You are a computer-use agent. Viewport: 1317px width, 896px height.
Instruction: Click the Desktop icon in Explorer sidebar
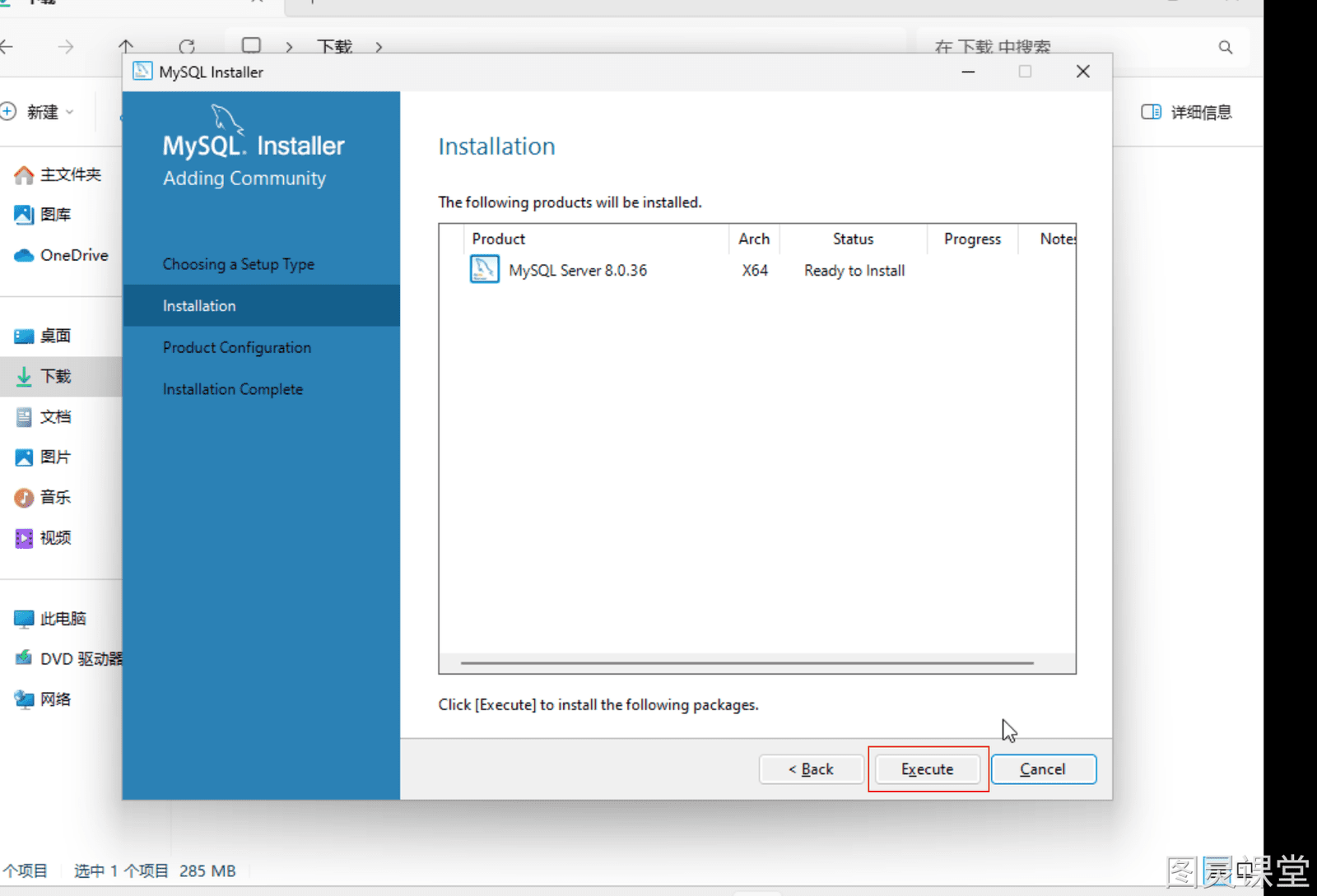coord(24,336)
